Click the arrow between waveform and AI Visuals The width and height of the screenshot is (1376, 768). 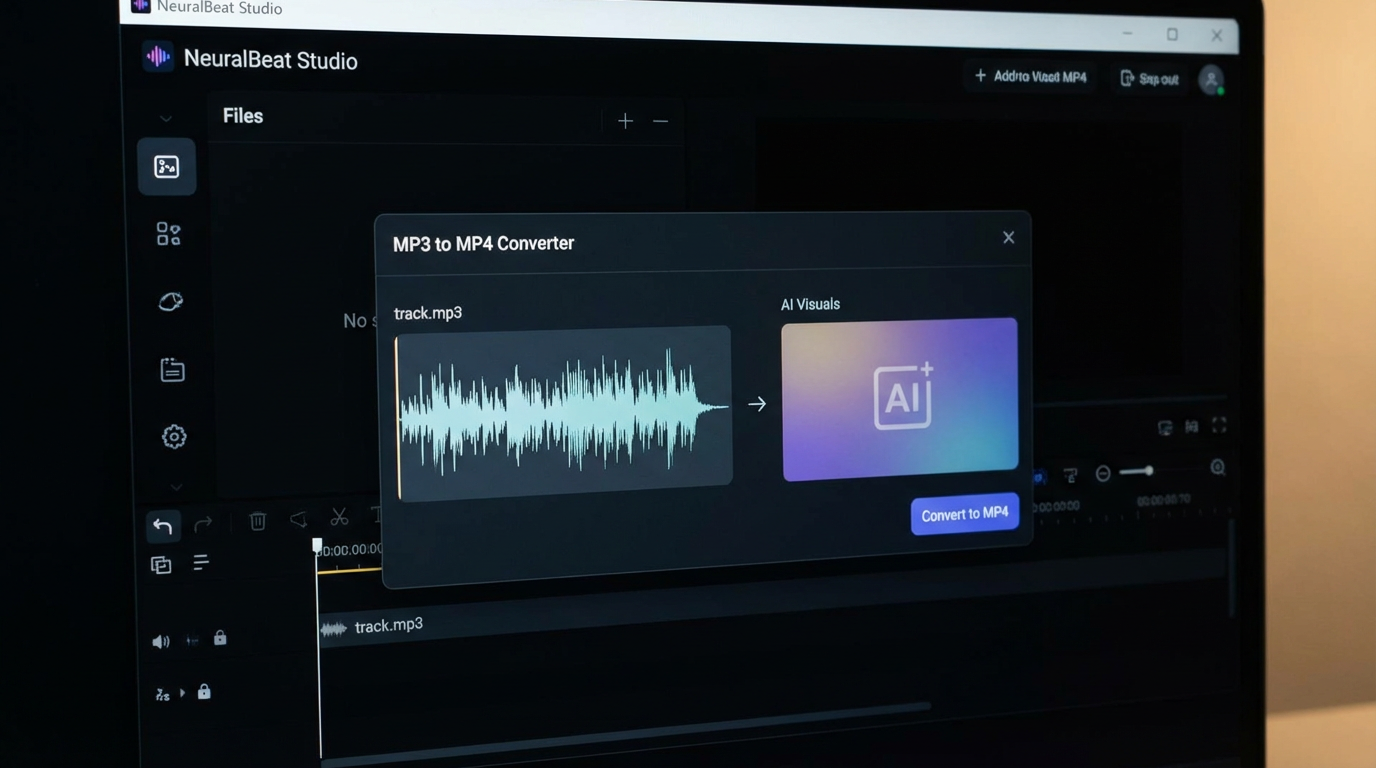point(757,404)
